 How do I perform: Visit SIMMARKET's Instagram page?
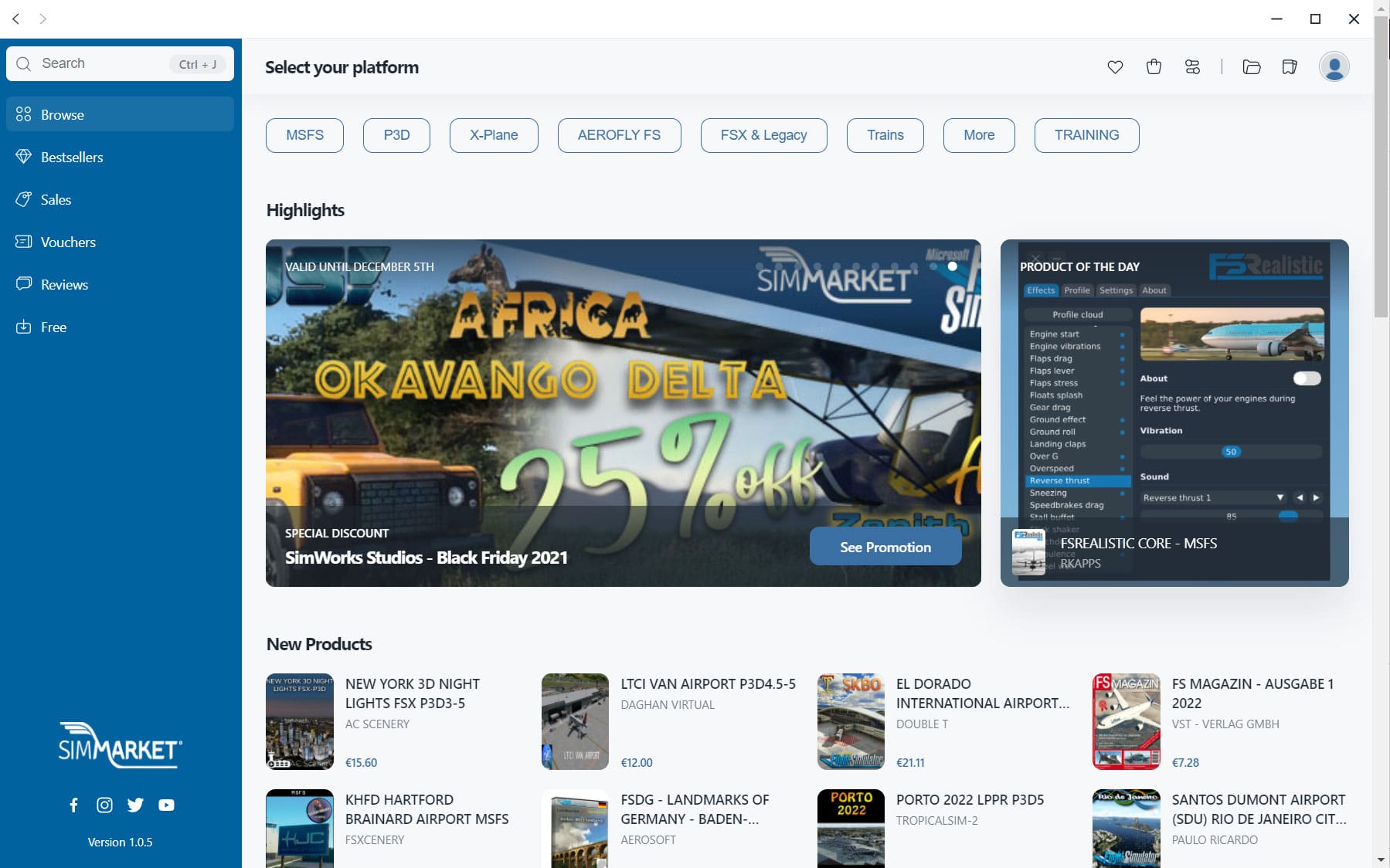(x=104, y=805)
